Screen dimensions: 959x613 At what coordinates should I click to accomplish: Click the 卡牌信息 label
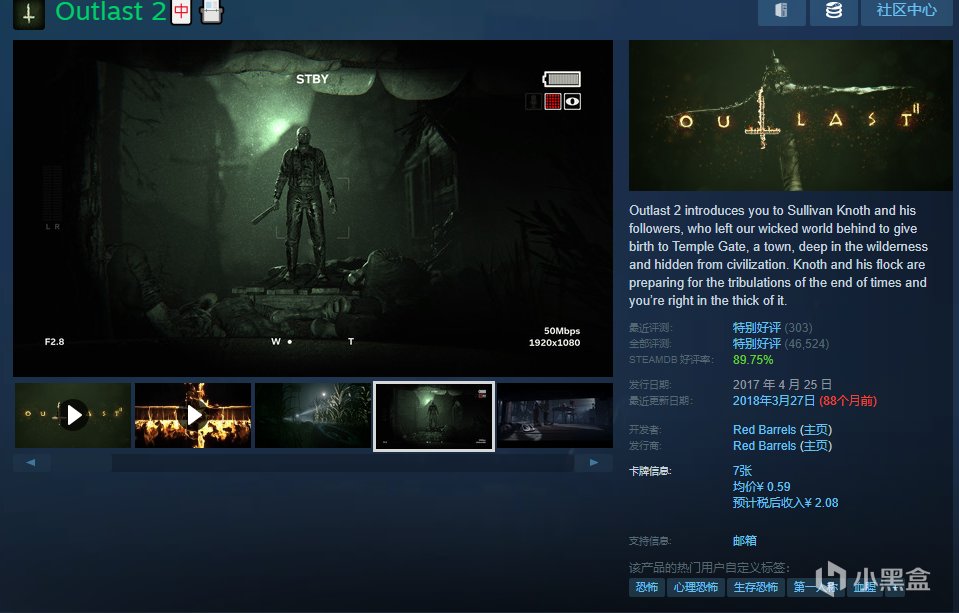pyautogui.click(x=650, y=471)
